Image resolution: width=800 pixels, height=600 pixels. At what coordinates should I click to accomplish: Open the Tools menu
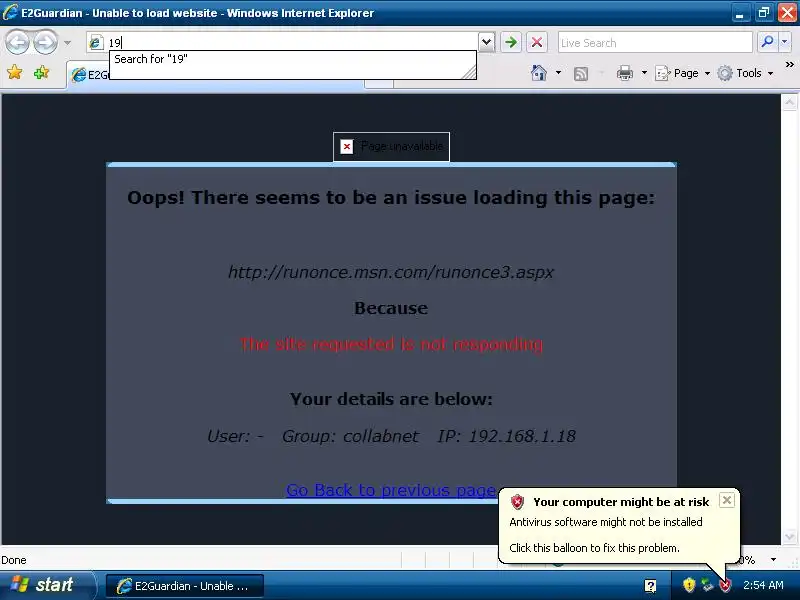click(x=745, y=73)
